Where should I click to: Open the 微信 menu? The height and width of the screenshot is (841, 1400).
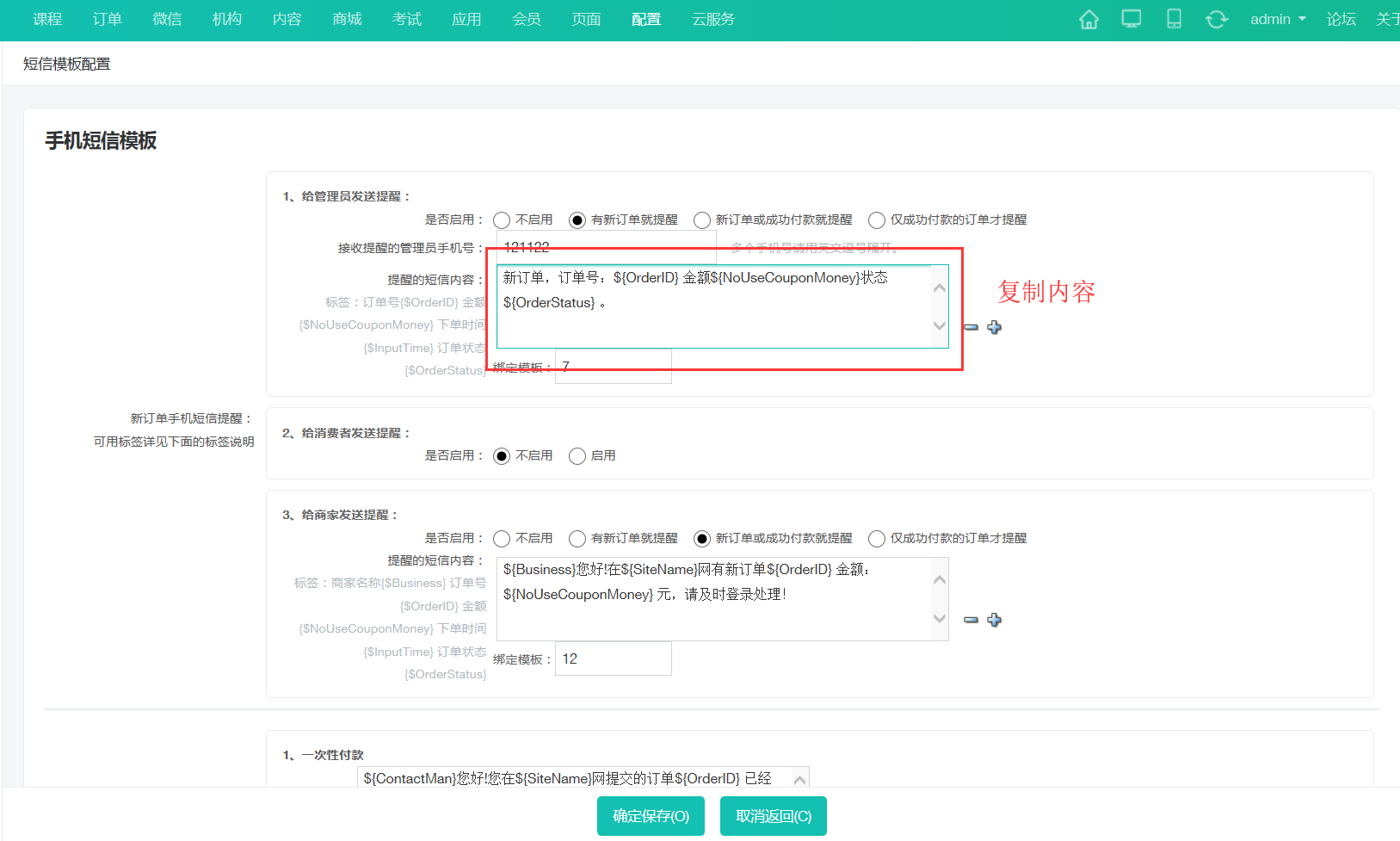pyautogui.click(x=167, y=18)
